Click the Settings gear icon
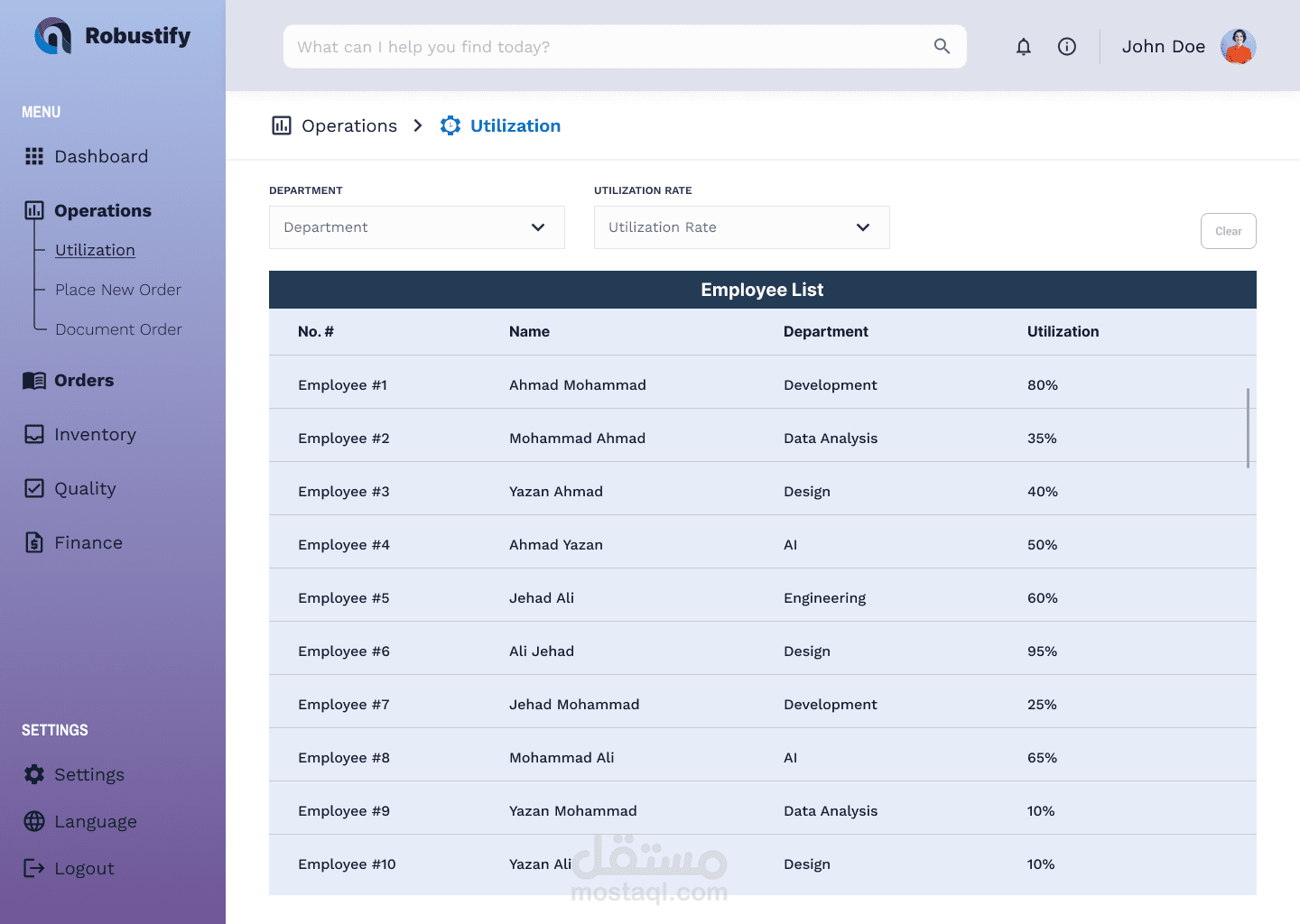The image size is (1300, 924). 34,774
